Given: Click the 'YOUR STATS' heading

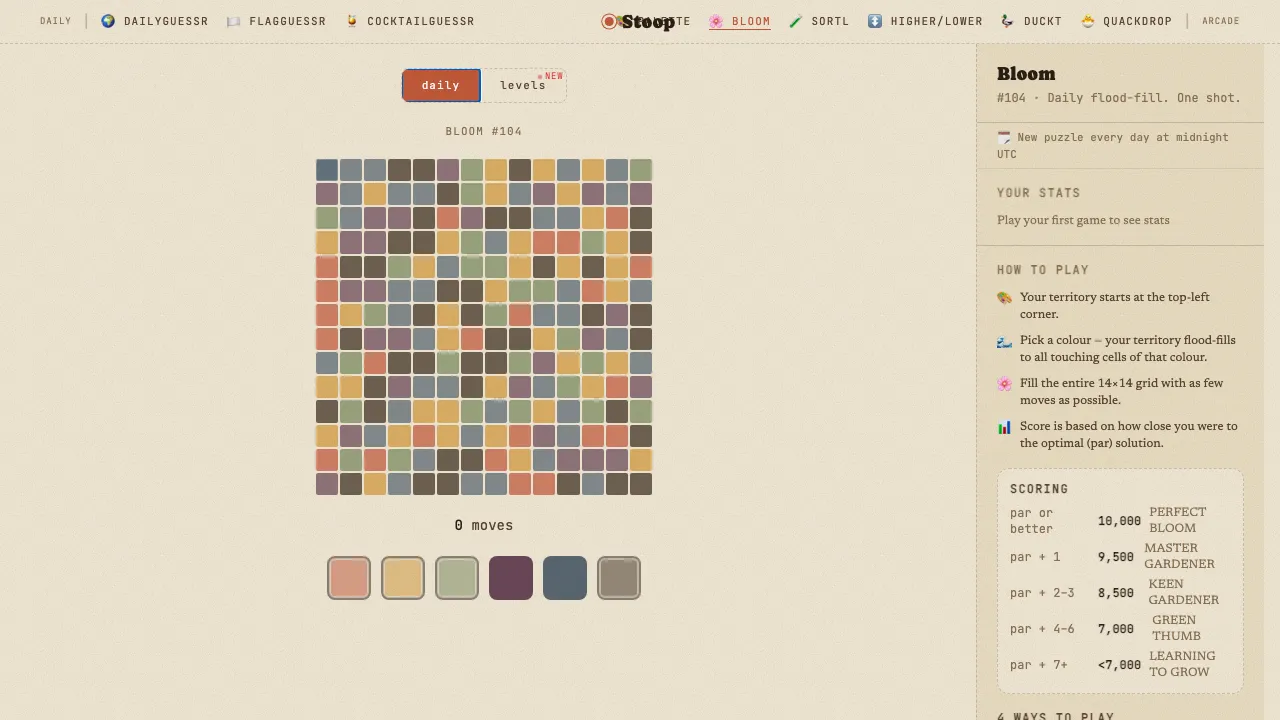Looking at the screenshot, I should click(x=1039, y=193).
